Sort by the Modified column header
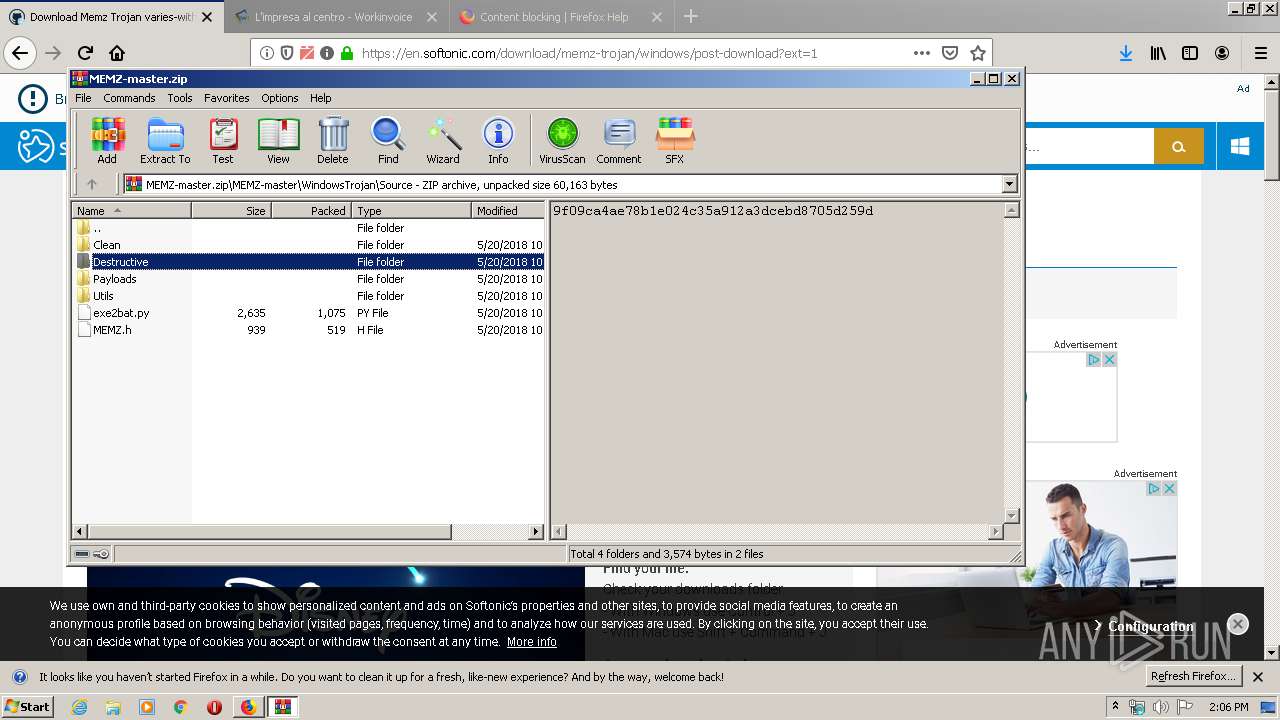1280x720 pixels. [x=508, y=210]
